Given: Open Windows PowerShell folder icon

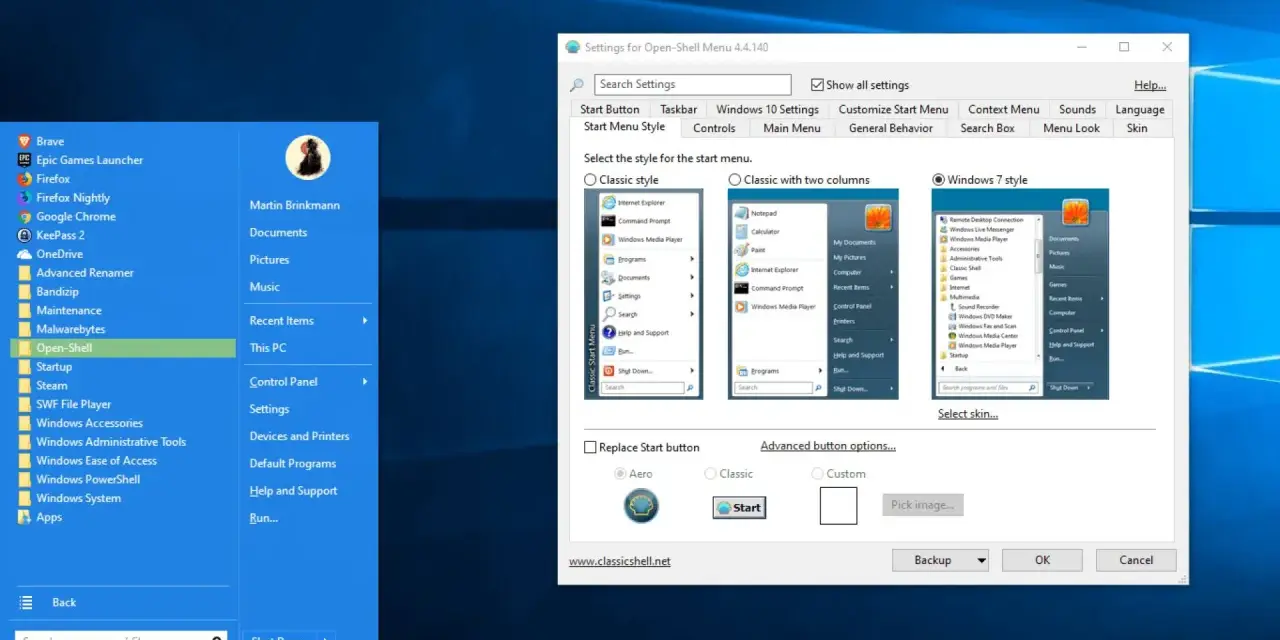Looking at the screenshot, I should point(25,479).
